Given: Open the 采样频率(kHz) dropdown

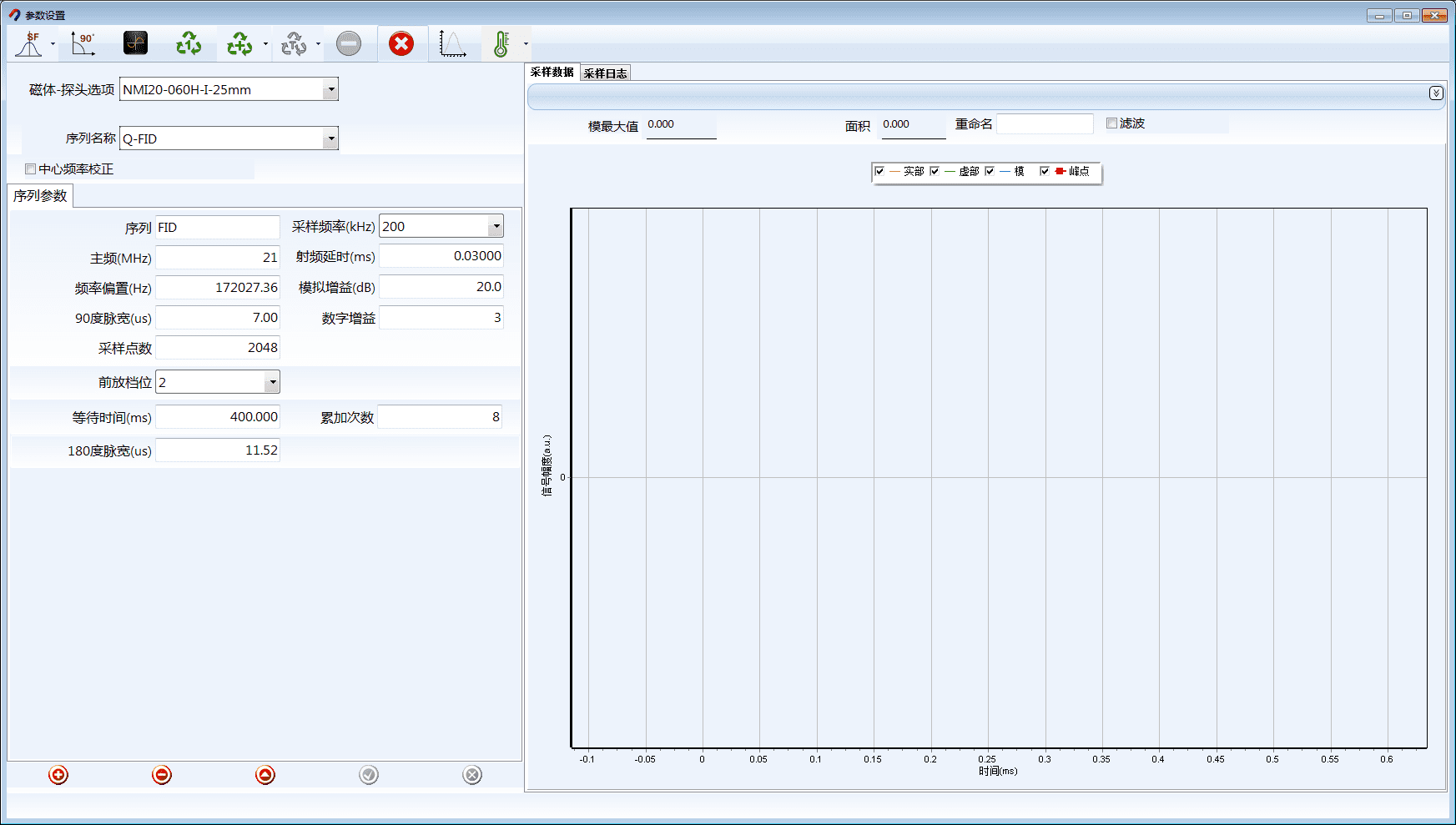Looking at the screenshot, I should point(496,226).
